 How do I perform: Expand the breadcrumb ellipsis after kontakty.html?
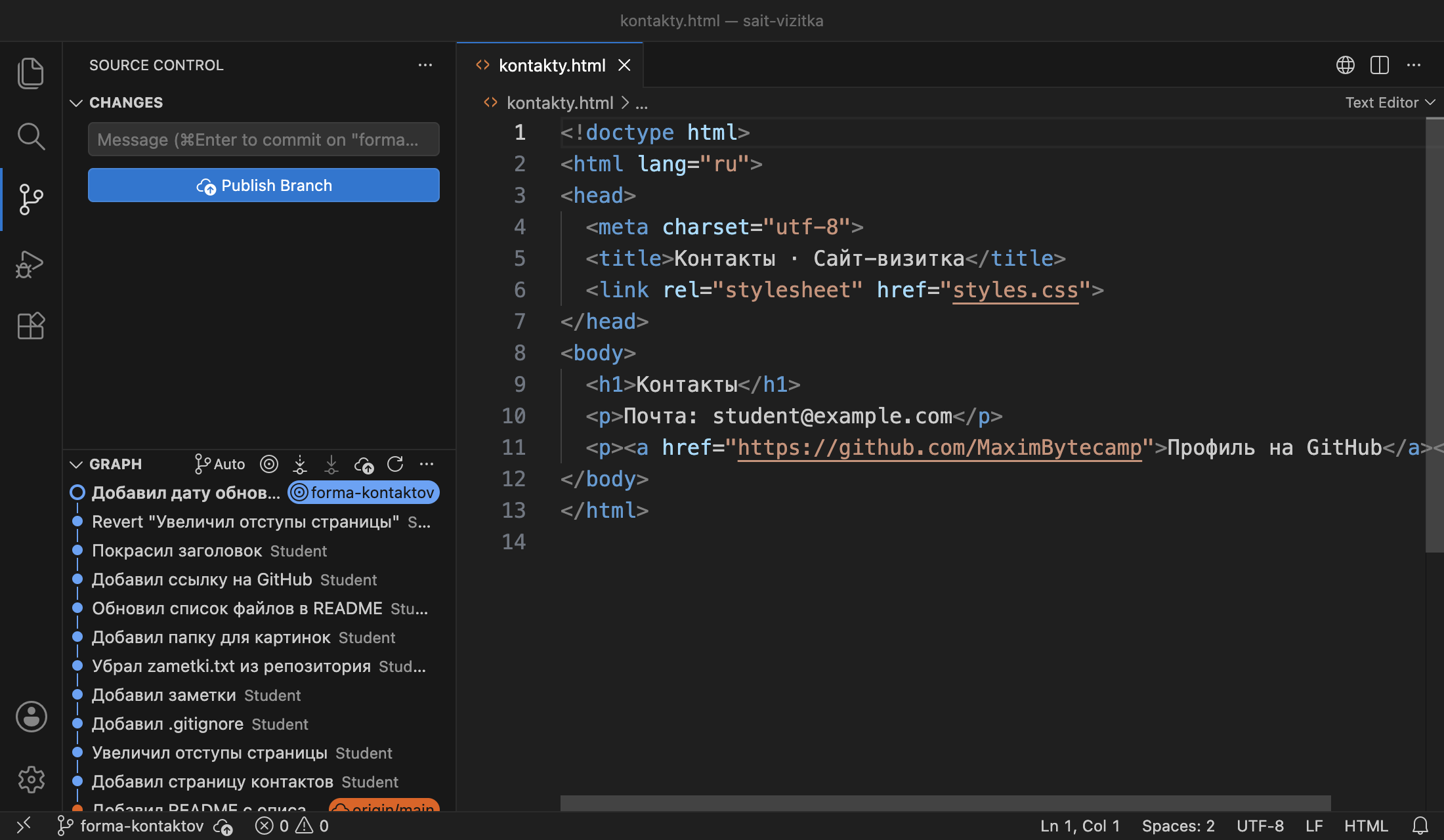(x=641, y=103)
